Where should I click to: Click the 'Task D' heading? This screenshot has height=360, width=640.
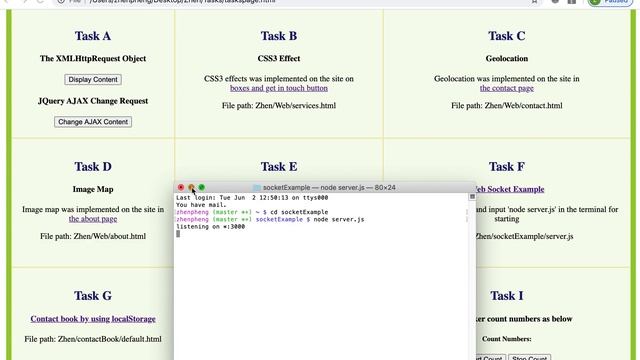coord(93,167)
